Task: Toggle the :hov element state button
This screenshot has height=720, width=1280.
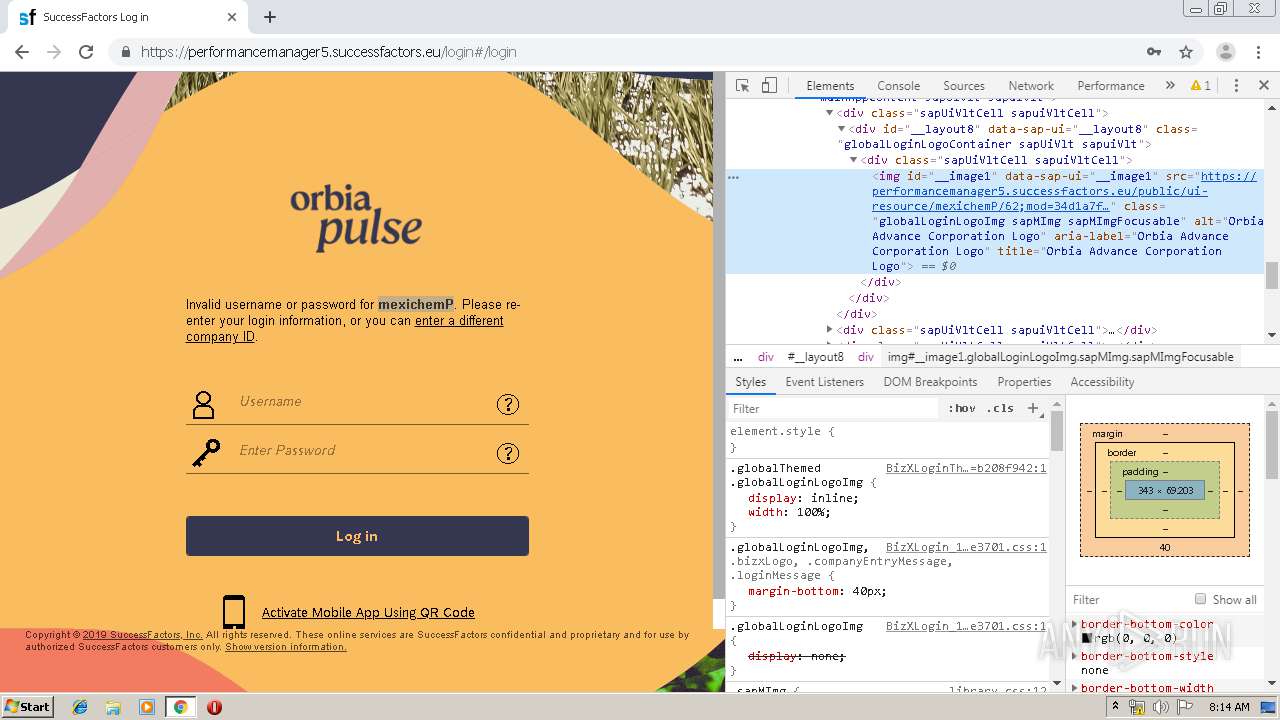Action: coord(962,409)
